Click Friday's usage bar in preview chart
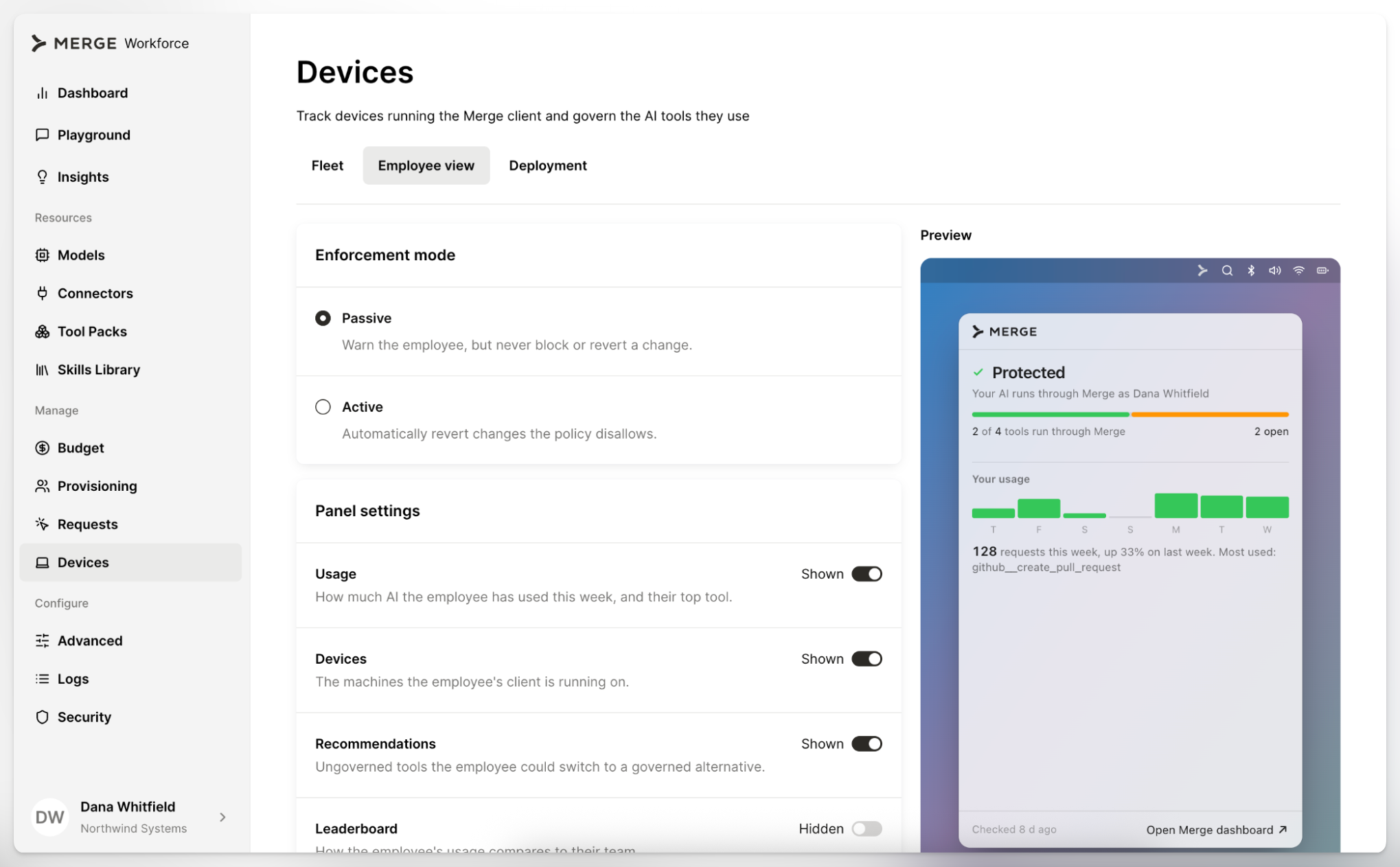 [1039, 509]
